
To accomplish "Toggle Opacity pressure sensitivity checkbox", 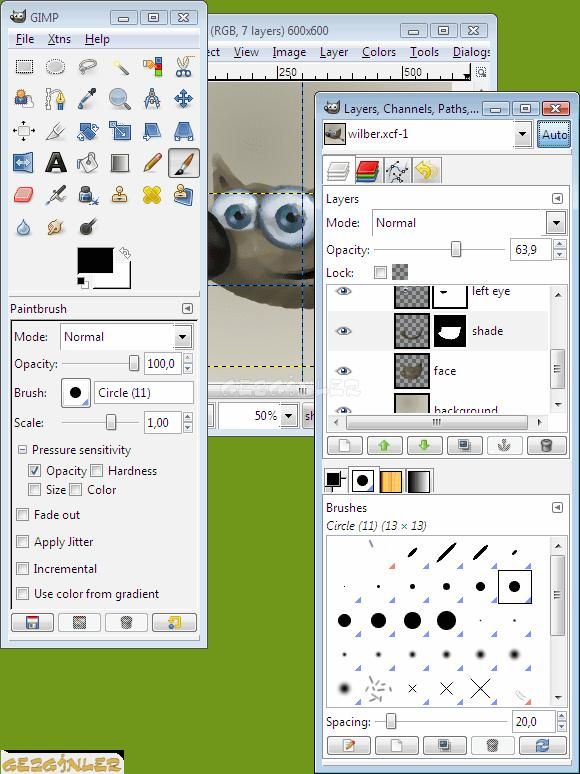I will tap(34, 470).
